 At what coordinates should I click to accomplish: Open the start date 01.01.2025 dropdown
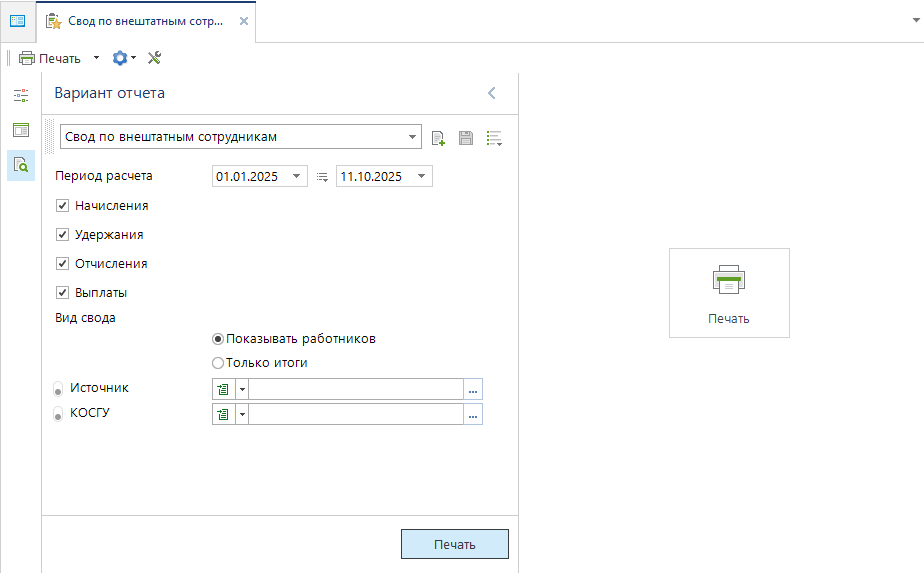click(x=296, y=177)
